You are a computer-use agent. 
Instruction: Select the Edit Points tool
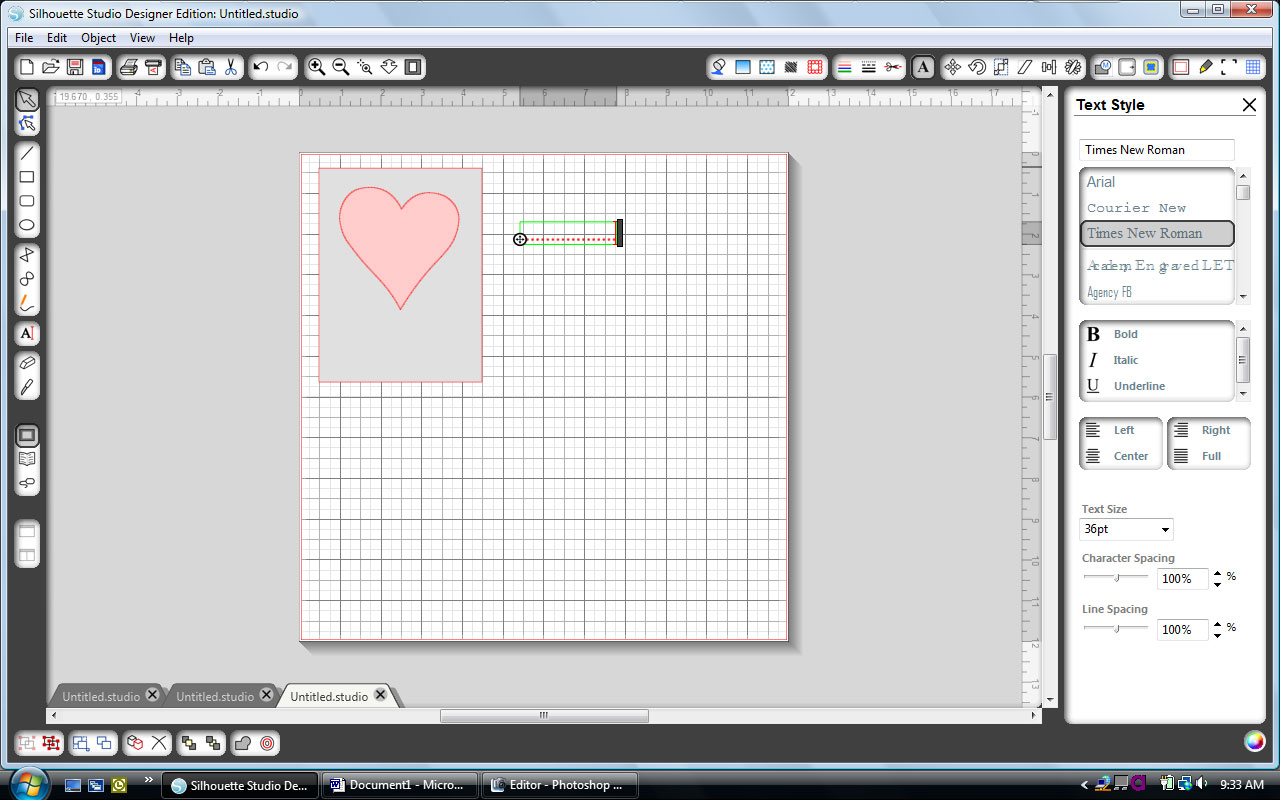pos(27,123)
